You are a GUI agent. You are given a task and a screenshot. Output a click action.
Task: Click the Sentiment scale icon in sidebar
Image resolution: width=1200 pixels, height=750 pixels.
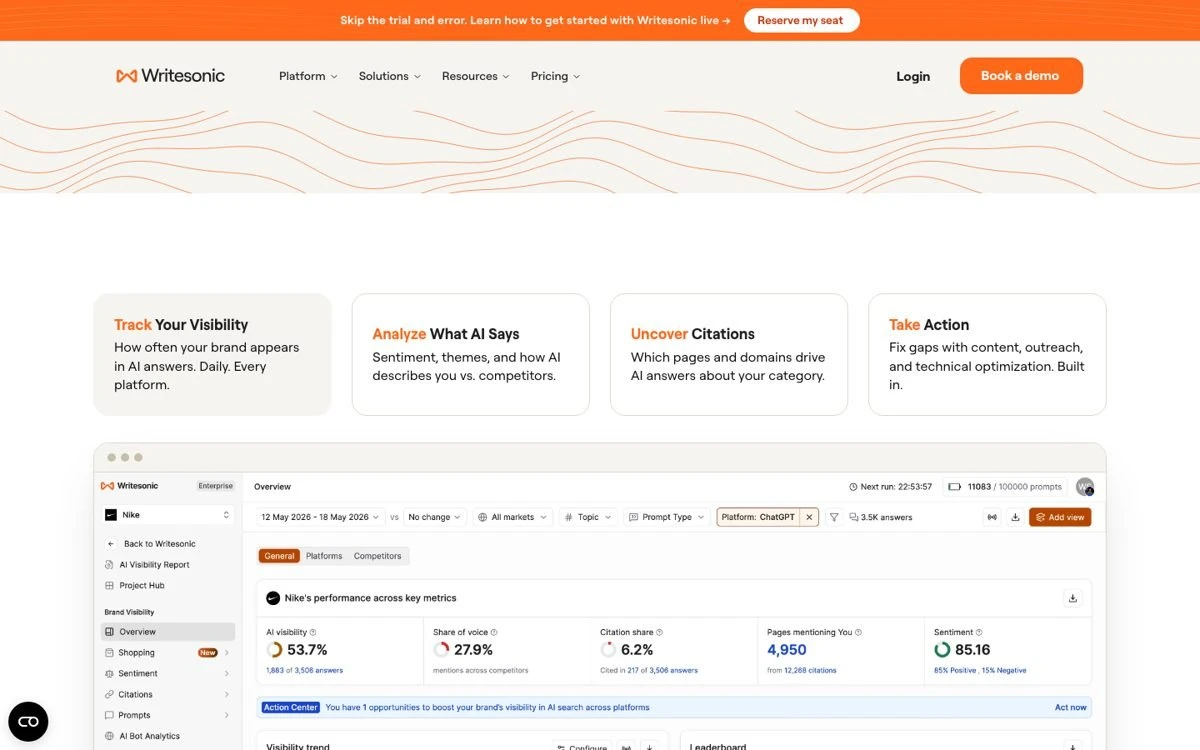(110, 674)
